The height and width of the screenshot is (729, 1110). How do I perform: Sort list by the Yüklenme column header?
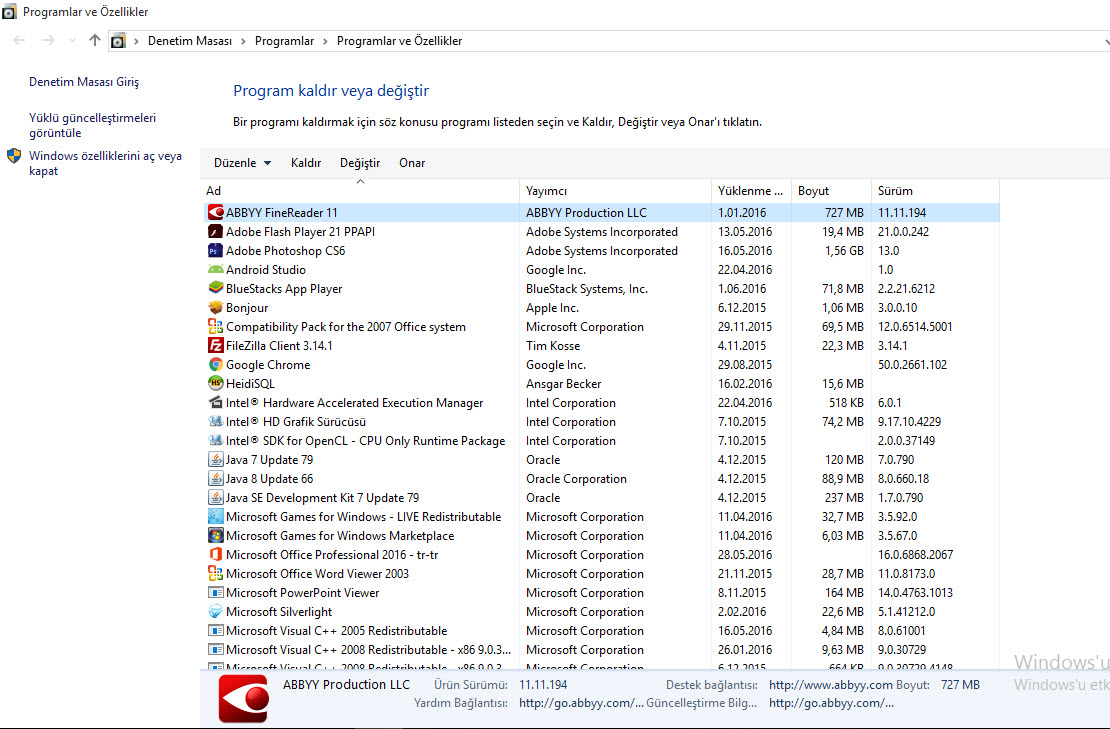tap(751, 191)
